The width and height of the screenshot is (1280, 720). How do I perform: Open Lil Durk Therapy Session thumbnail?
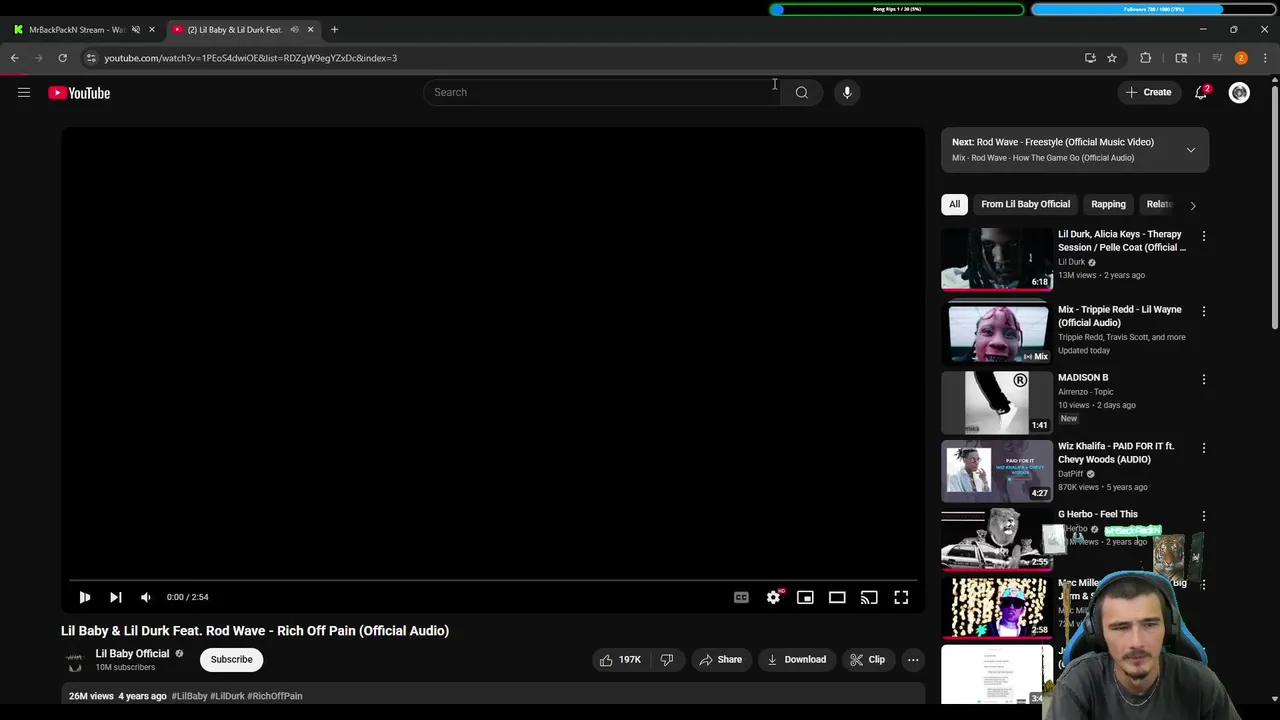coord(997,258)
